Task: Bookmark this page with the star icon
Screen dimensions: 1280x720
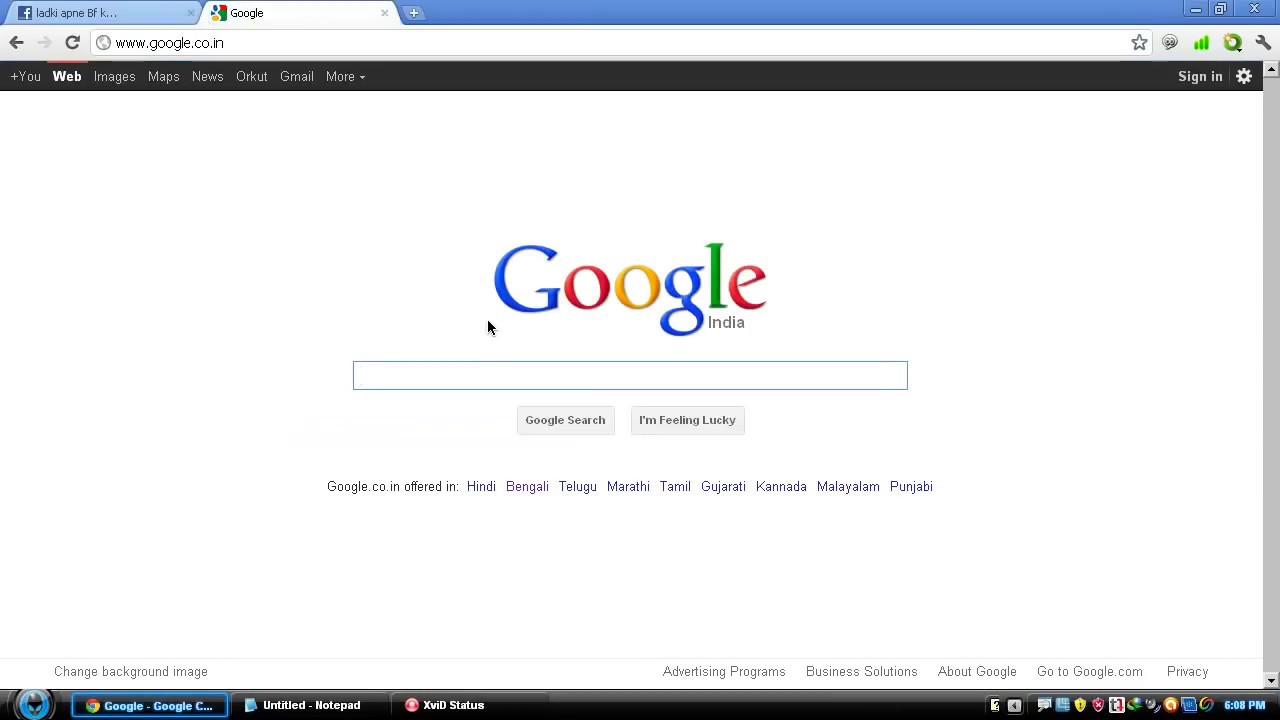Action: (1139, 42)
